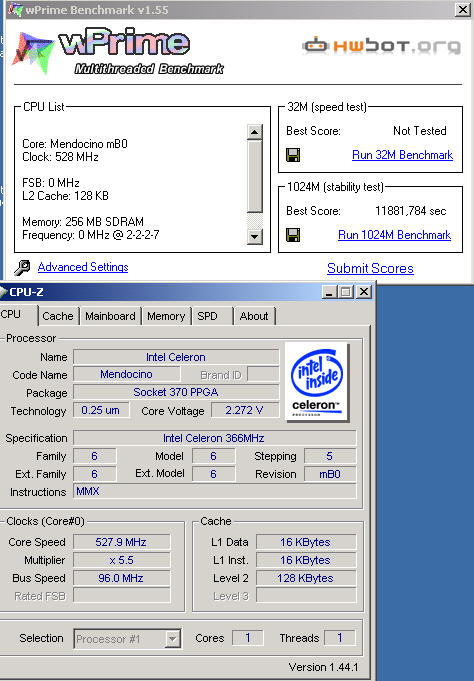Click the wPrime title bar app icon
The width and height of the screenshot is (474, 681).
(16, 10)
